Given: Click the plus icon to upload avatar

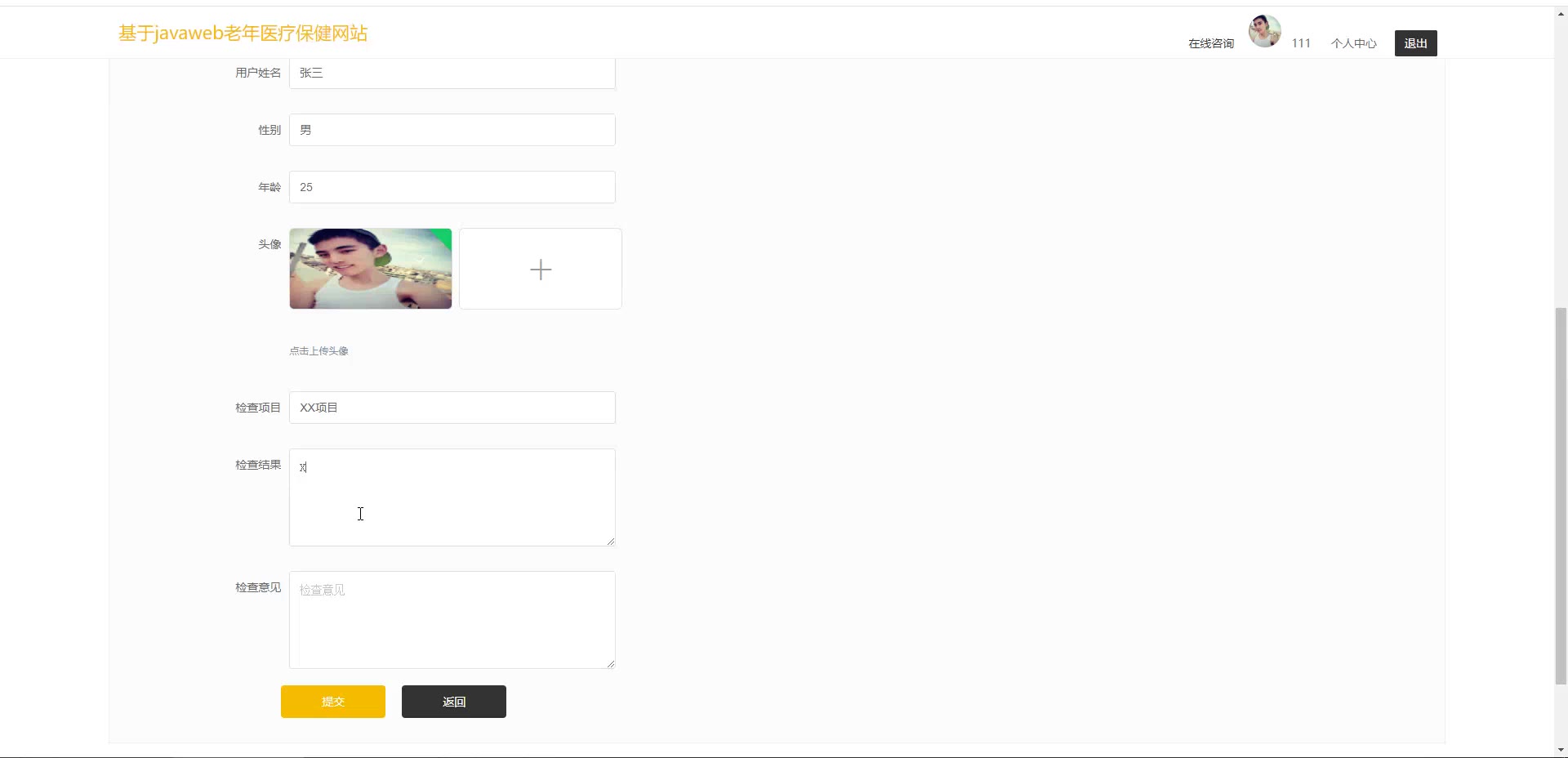Looking at the screenshot, I should (x=541, y=269).
